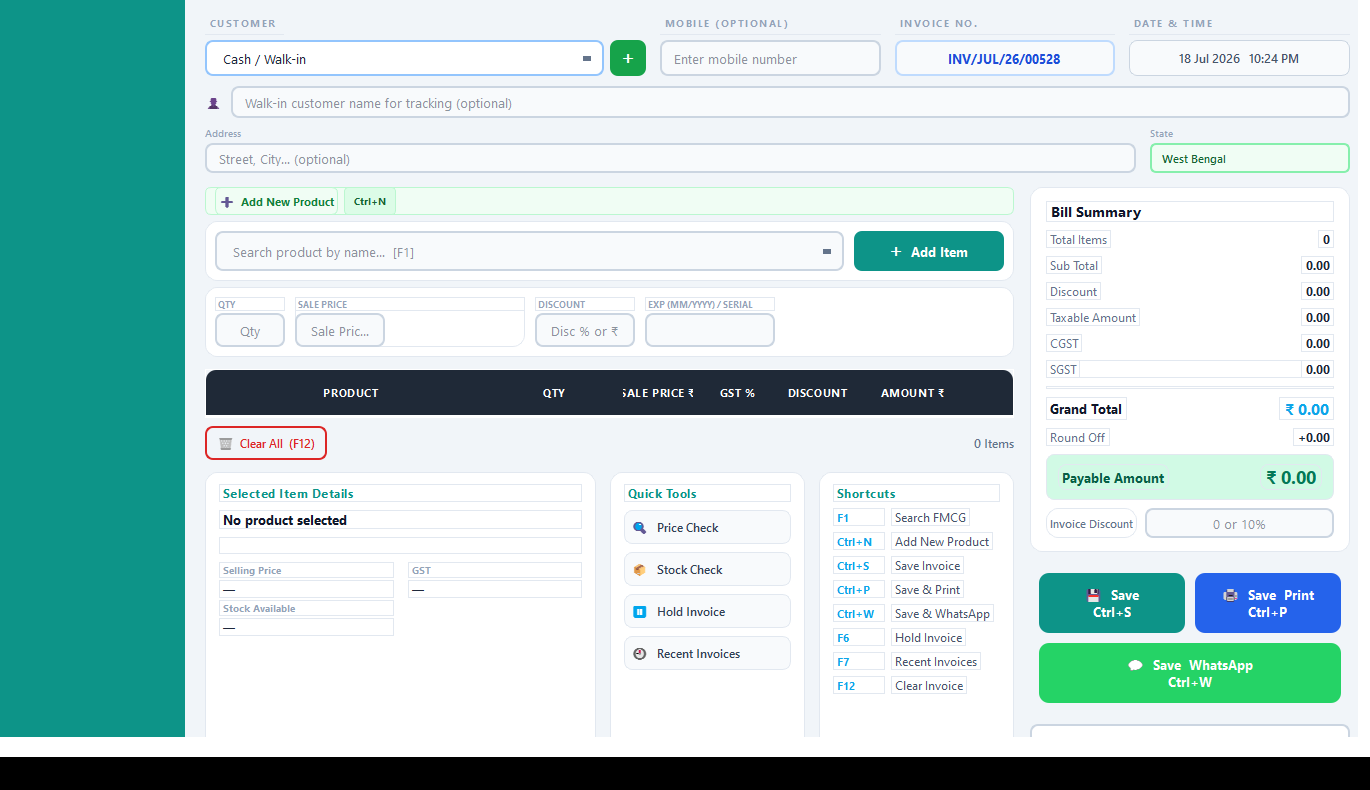Click the green plus add-customer button
Image resolution: width=1370 pixels, height=790 pixels.
628,58
